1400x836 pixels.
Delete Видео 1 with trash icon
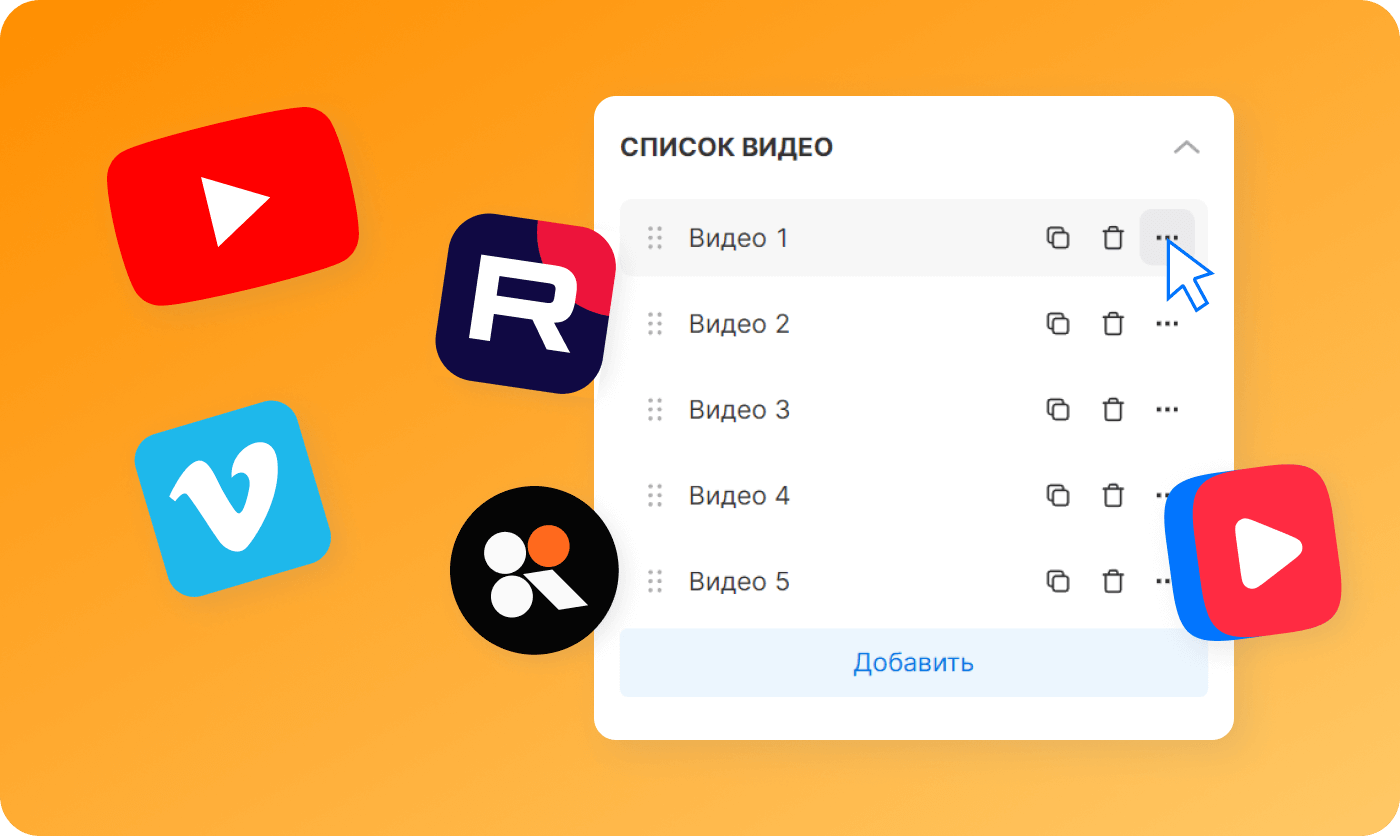point(1112,238)
